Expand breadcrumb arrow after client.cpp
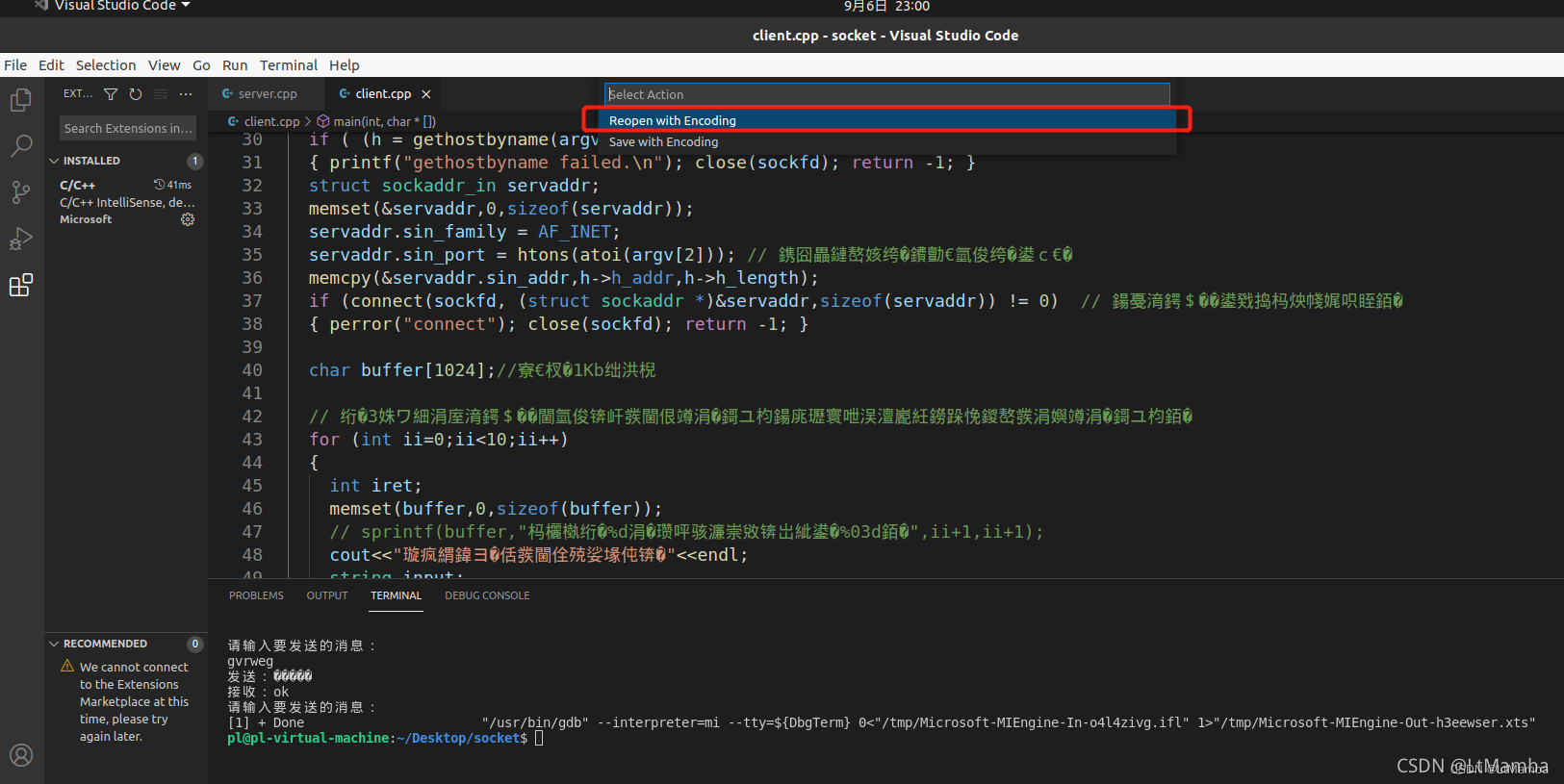 pos(308,122)
